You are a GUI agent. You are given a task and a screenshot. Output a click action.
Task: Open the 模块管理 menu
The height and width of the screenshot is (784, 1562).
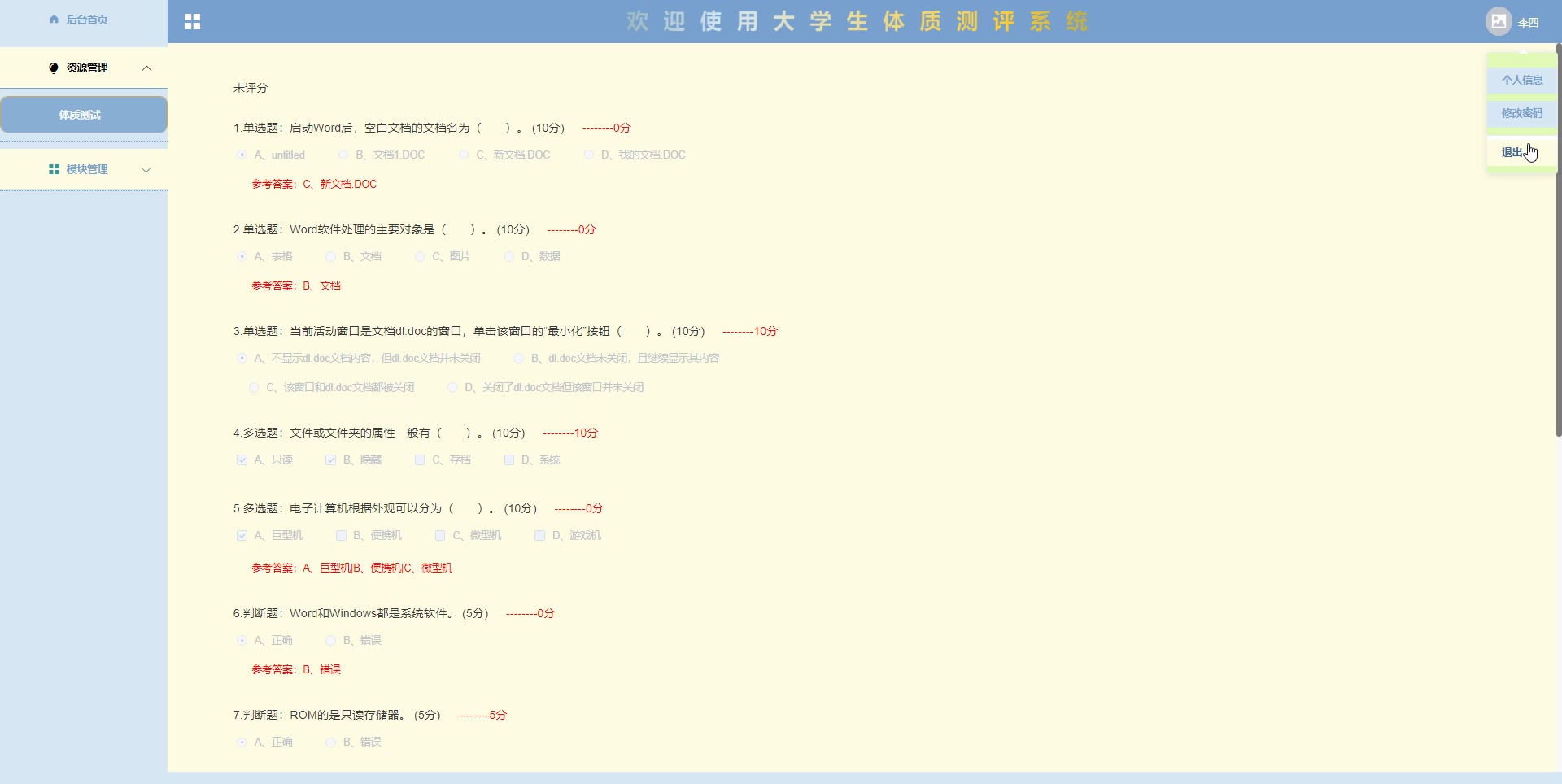[84, 169]
